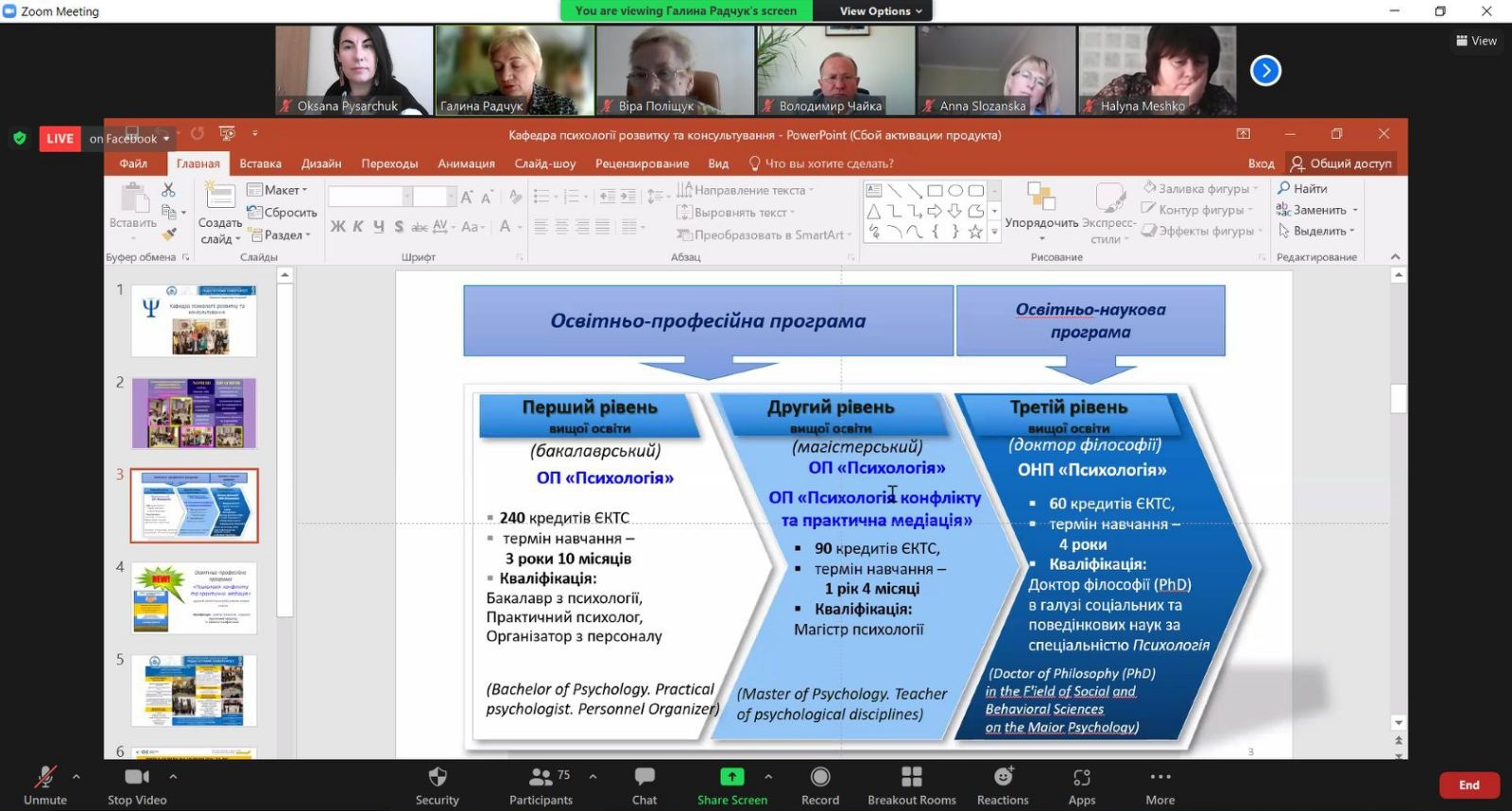Screen dimensions: 1512x811
Task: Show next participants with the blue arrow
Action: 1265,70
